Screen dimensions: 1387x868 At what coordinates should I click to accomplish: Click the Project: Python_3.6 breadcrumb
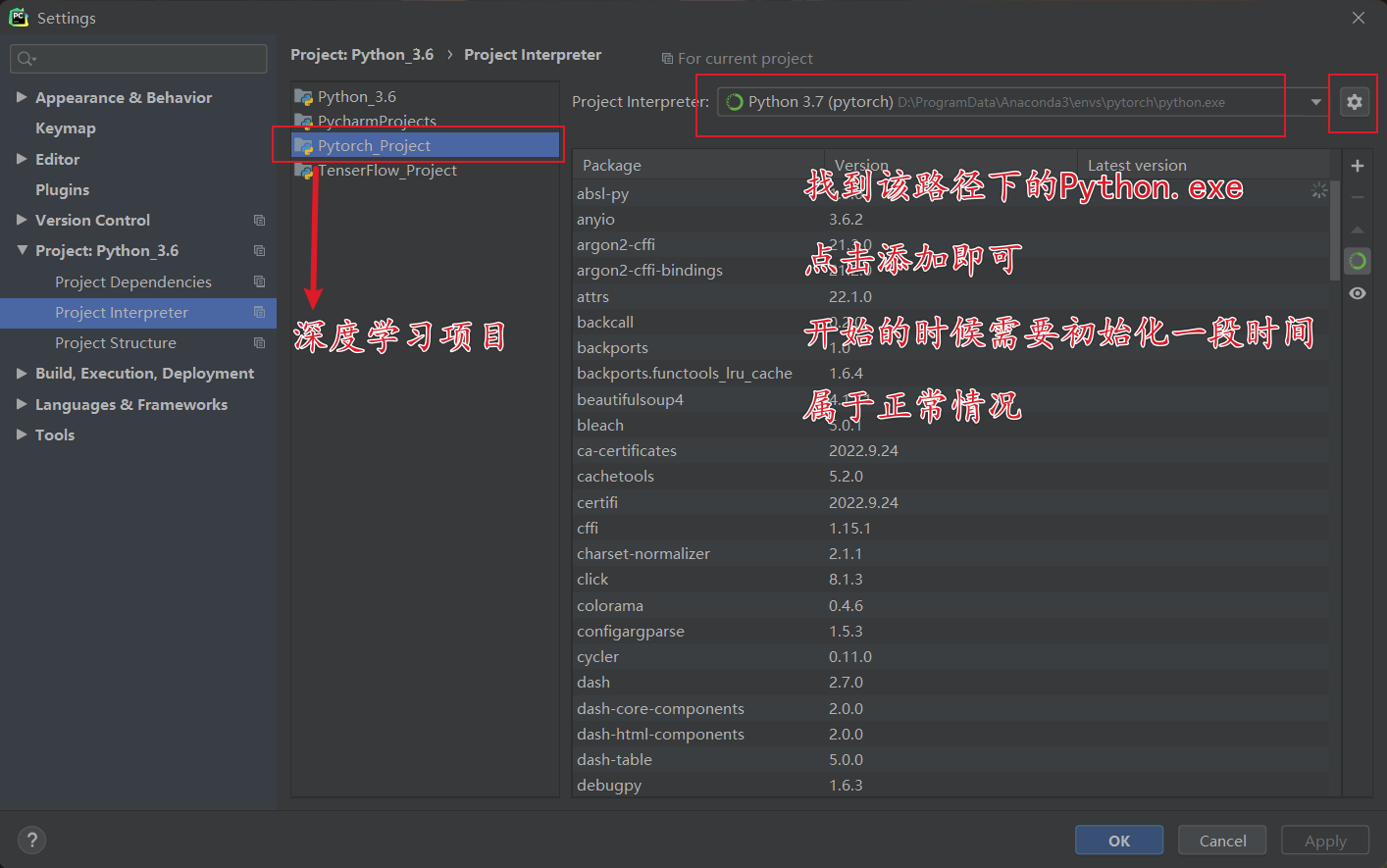pyautogui.click(x=362, y=55)
